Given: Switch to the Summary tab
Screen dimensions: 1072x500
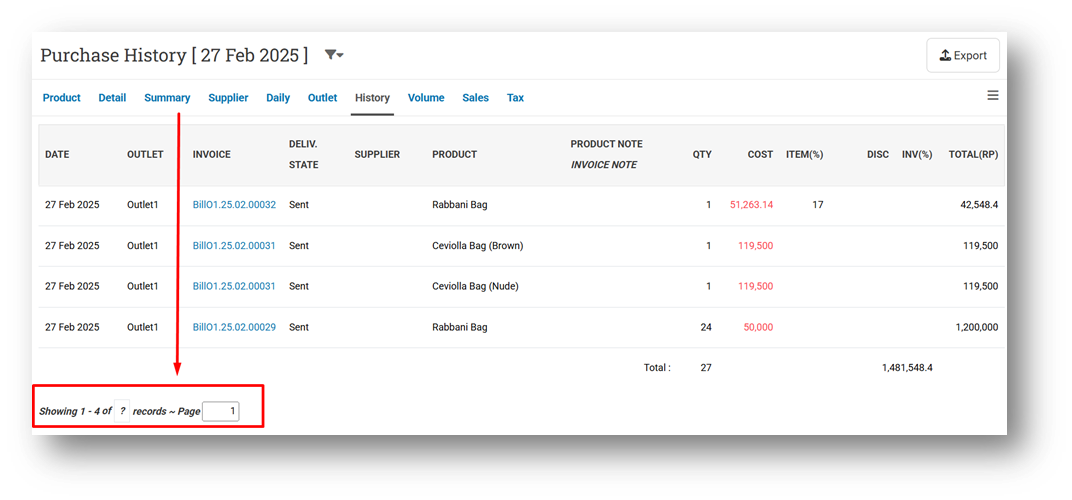Looking at the screenshot, I should pos(167,98).
